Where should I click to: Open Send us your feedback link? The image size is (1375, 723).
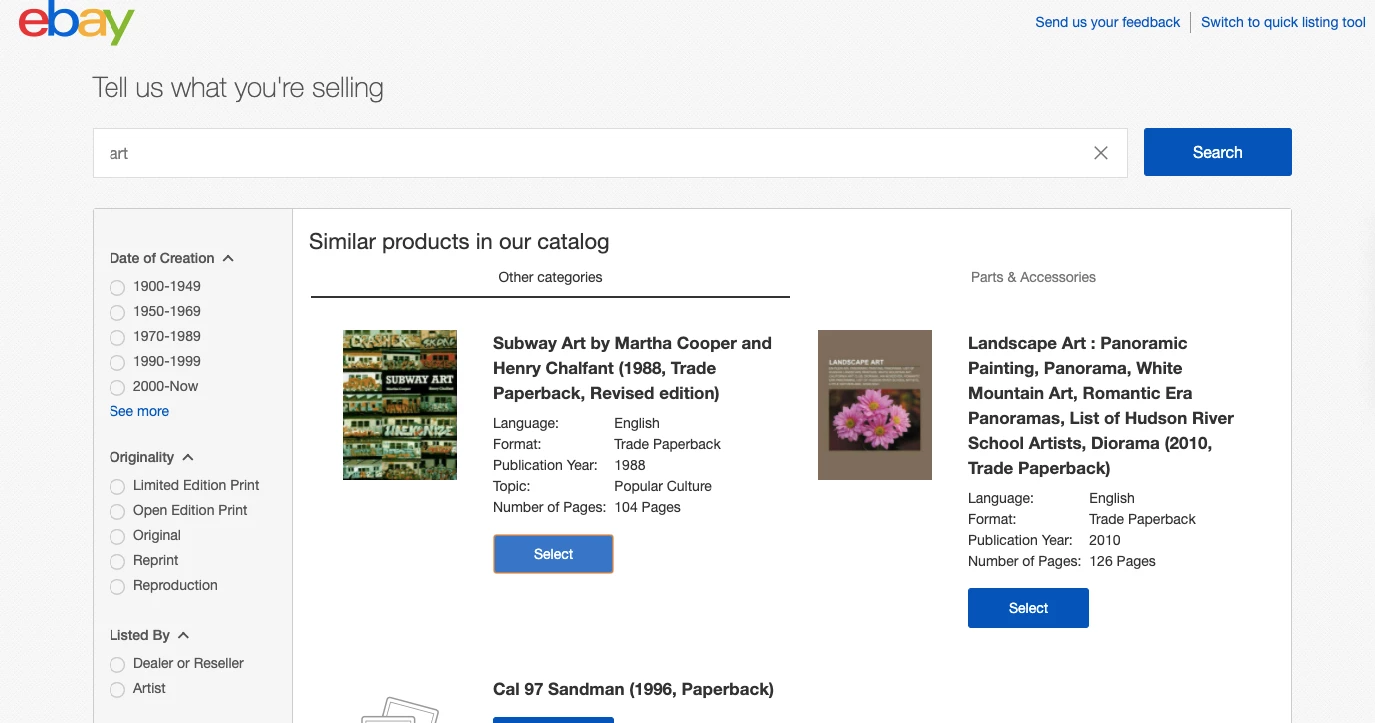click(1108, 22)
